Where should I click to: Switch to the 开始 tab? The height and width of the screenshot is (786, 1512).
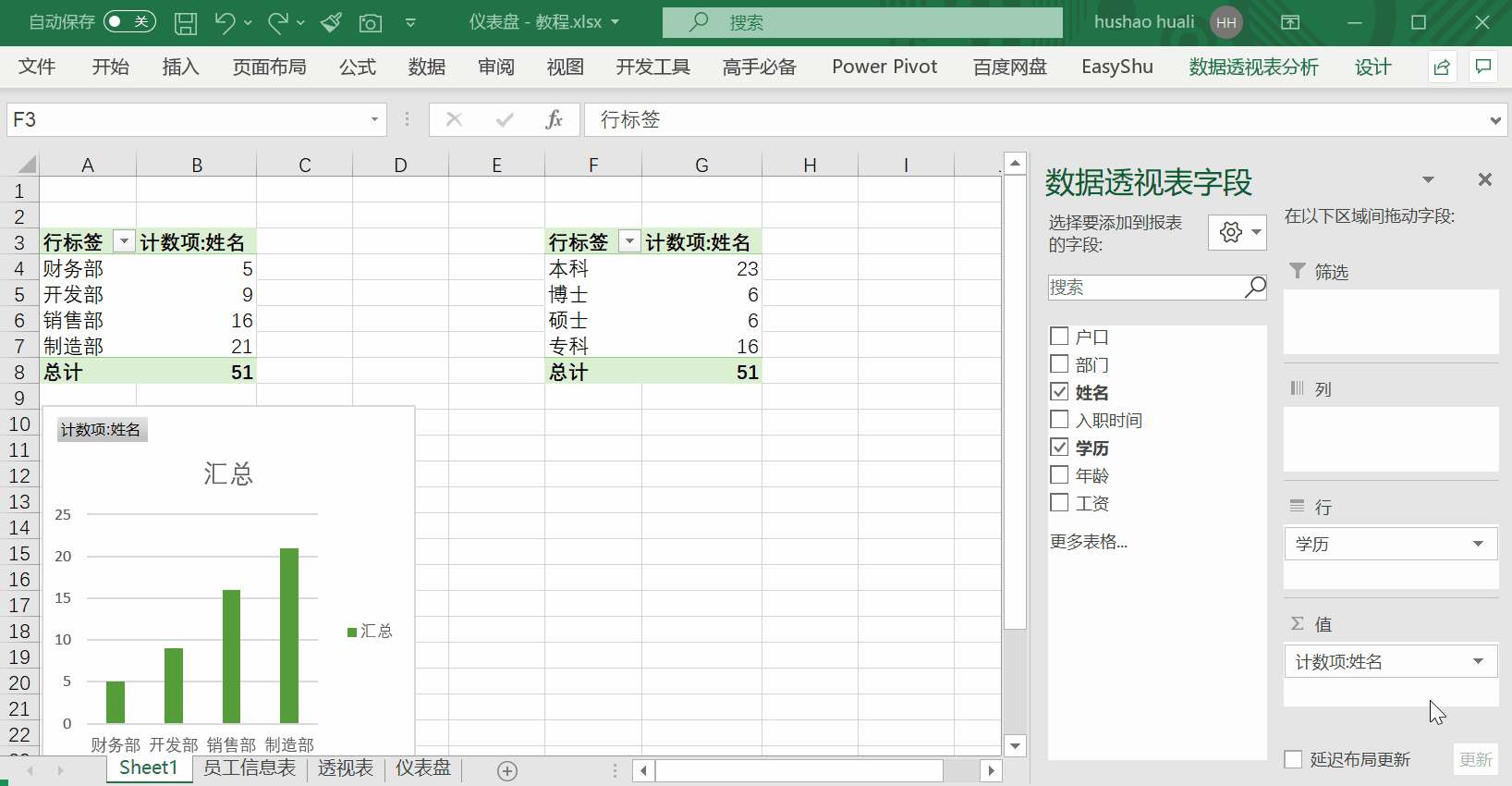[x=110, y=67]
